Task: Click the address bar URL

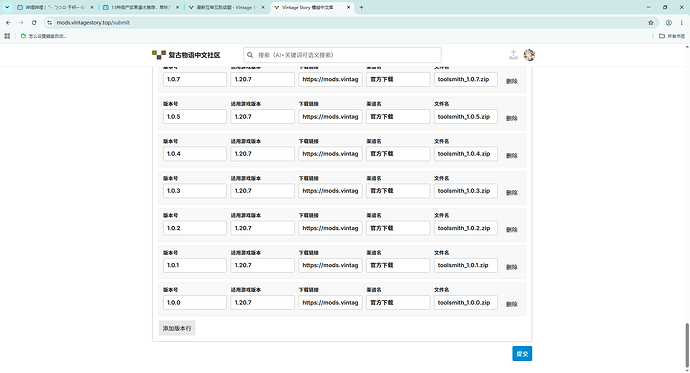Action: (93, 22)
